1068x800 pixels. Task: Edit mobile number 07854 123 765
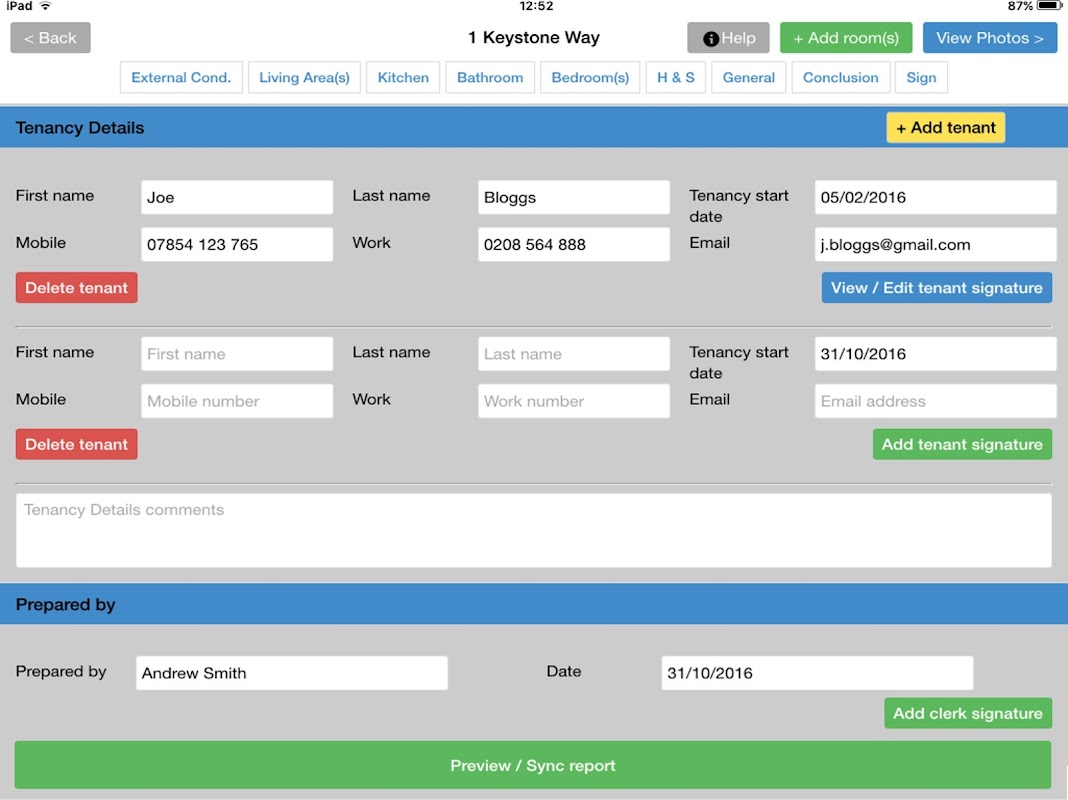[x=237, y=244]
